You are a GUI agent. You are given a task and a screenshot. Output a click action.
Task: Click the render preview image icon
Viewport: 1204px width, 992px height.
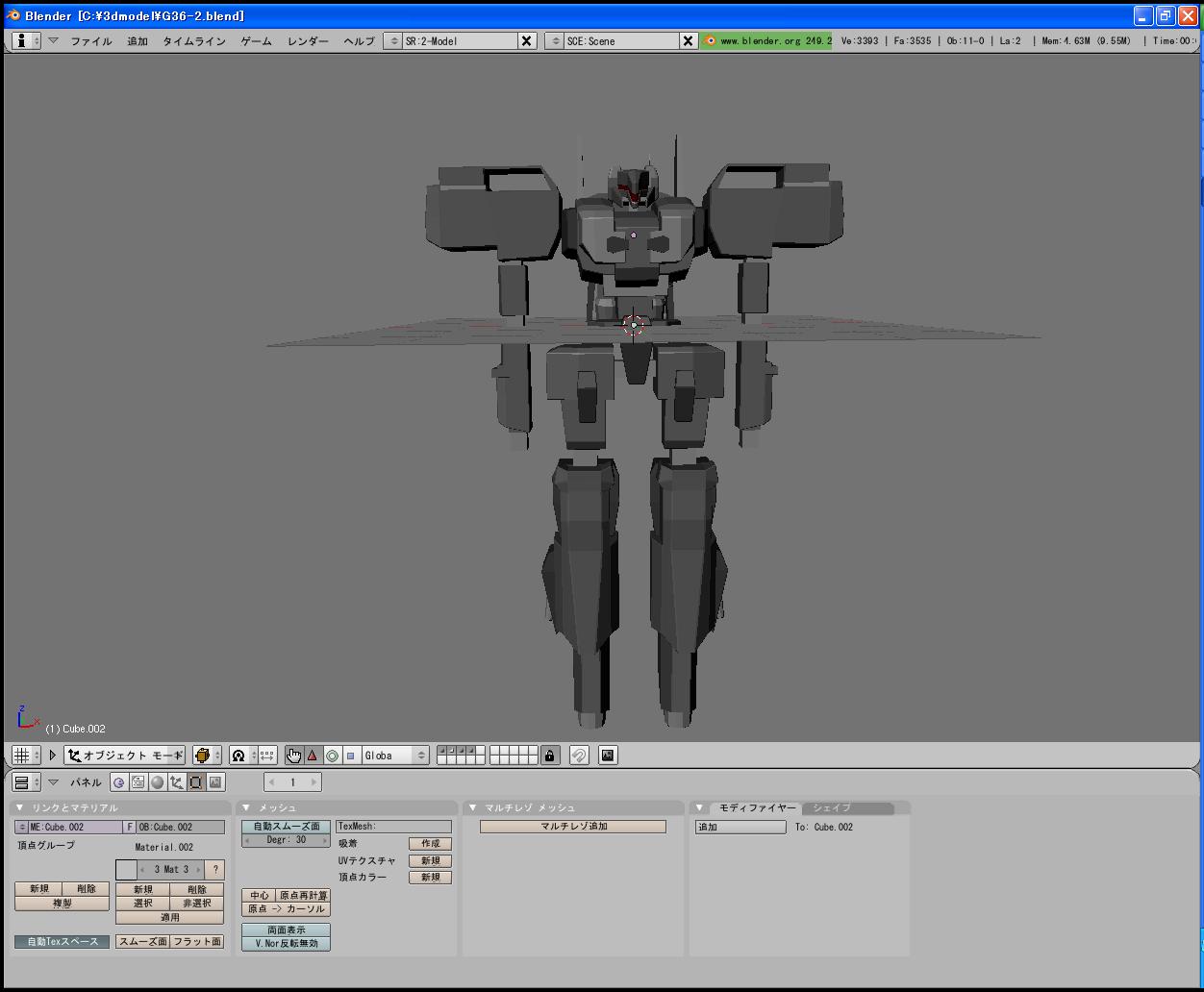click(x=608, y=756)
